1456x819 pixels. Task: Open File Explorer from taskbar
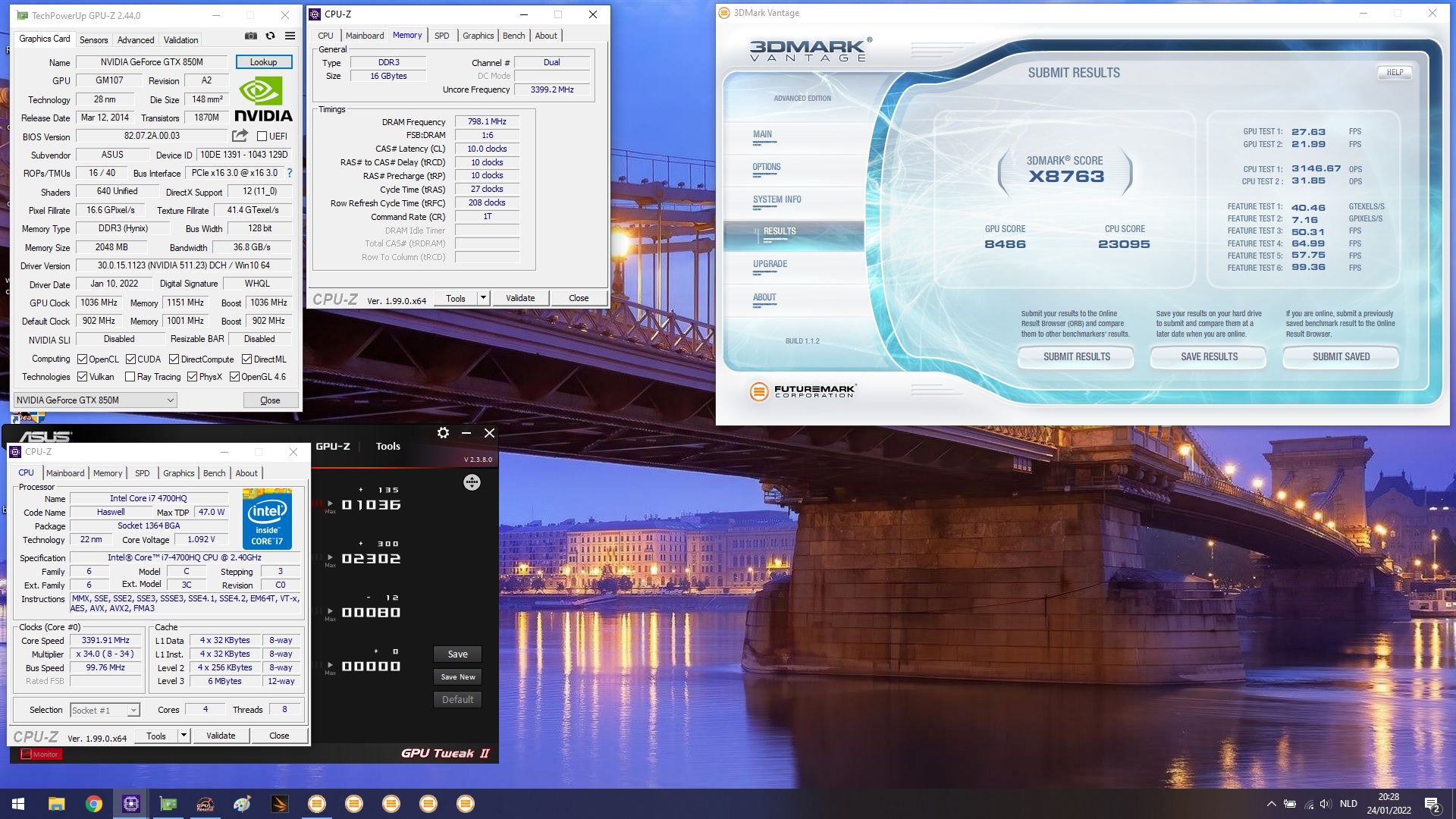pyautogui.click(x=56, y=804)
